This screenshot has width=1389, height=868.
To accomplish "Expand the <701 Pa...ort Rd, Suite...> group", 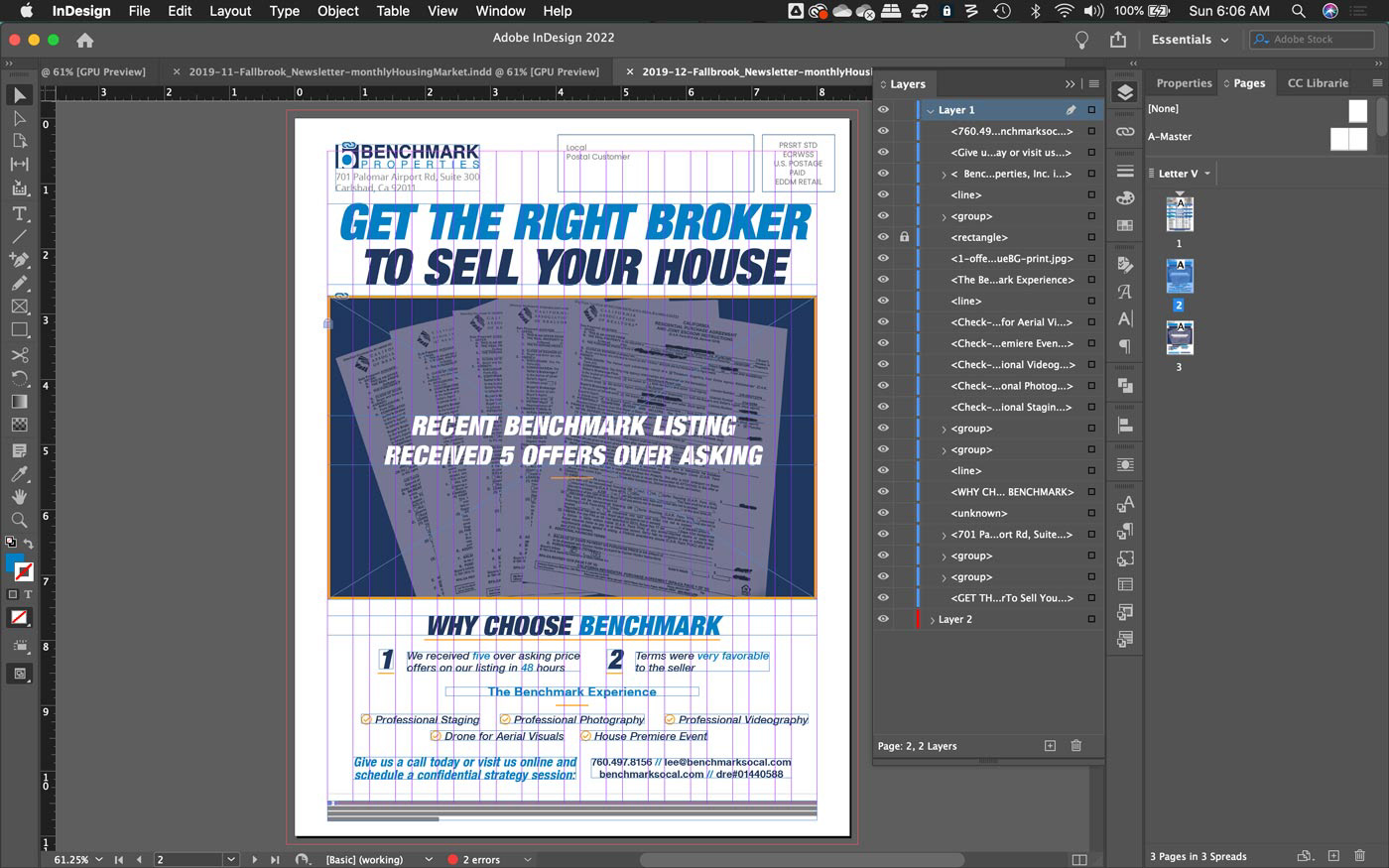I will [x=944, y=535].
